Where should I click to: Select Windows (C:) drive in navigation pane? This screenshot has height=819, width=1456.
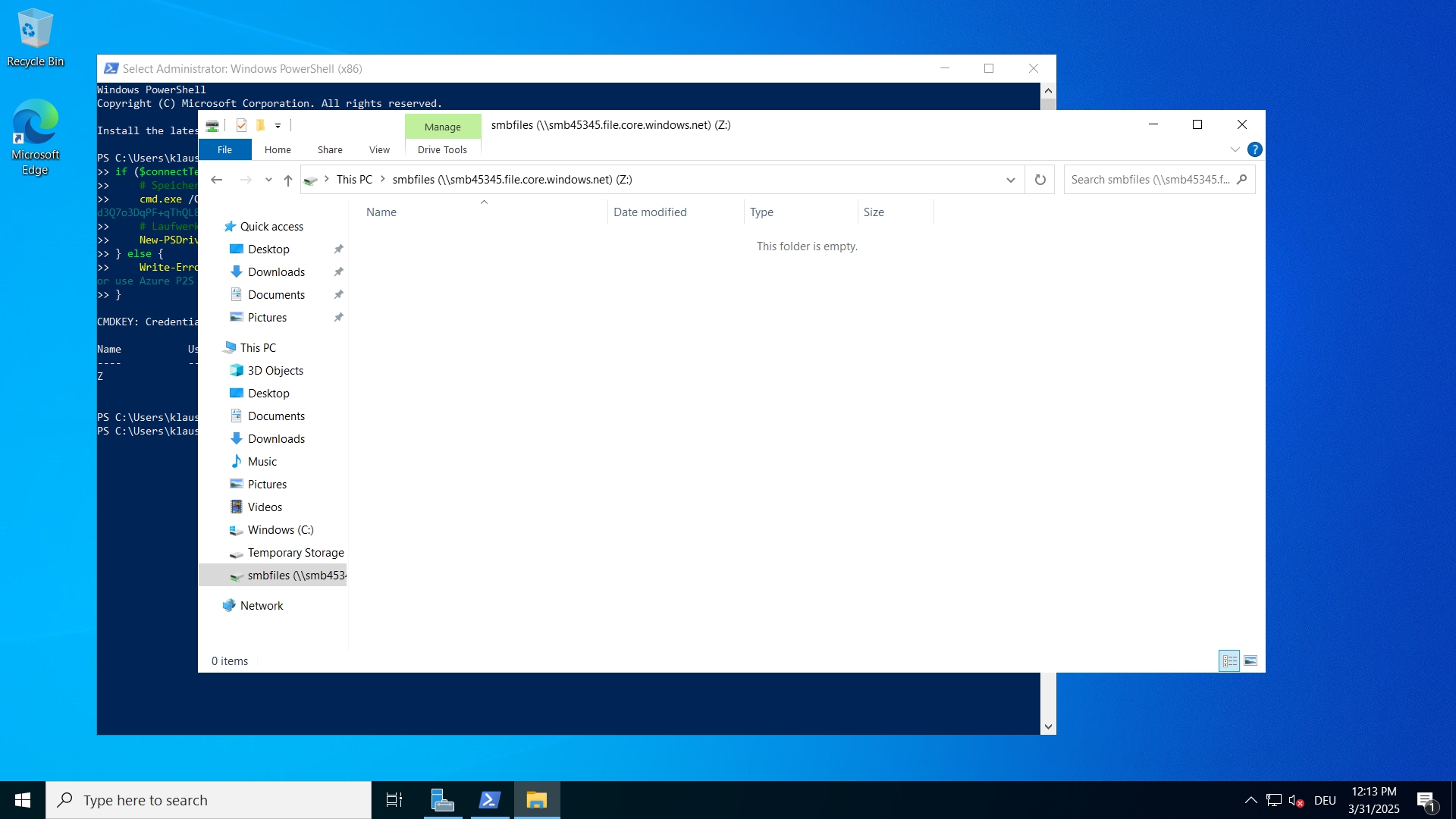(280, 530)
